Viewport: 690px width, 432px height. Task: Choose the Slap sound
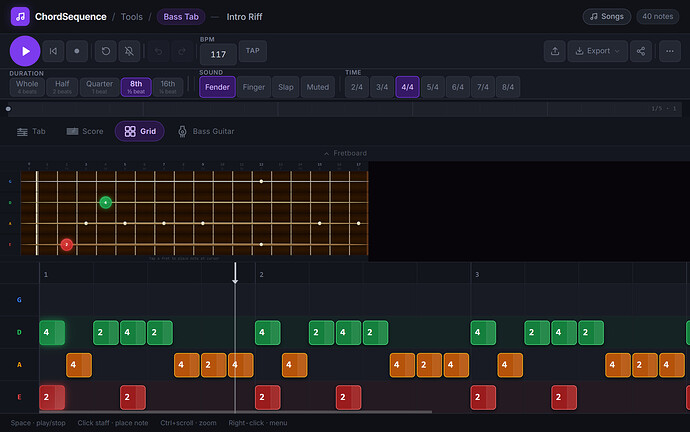tap(286, 87)
